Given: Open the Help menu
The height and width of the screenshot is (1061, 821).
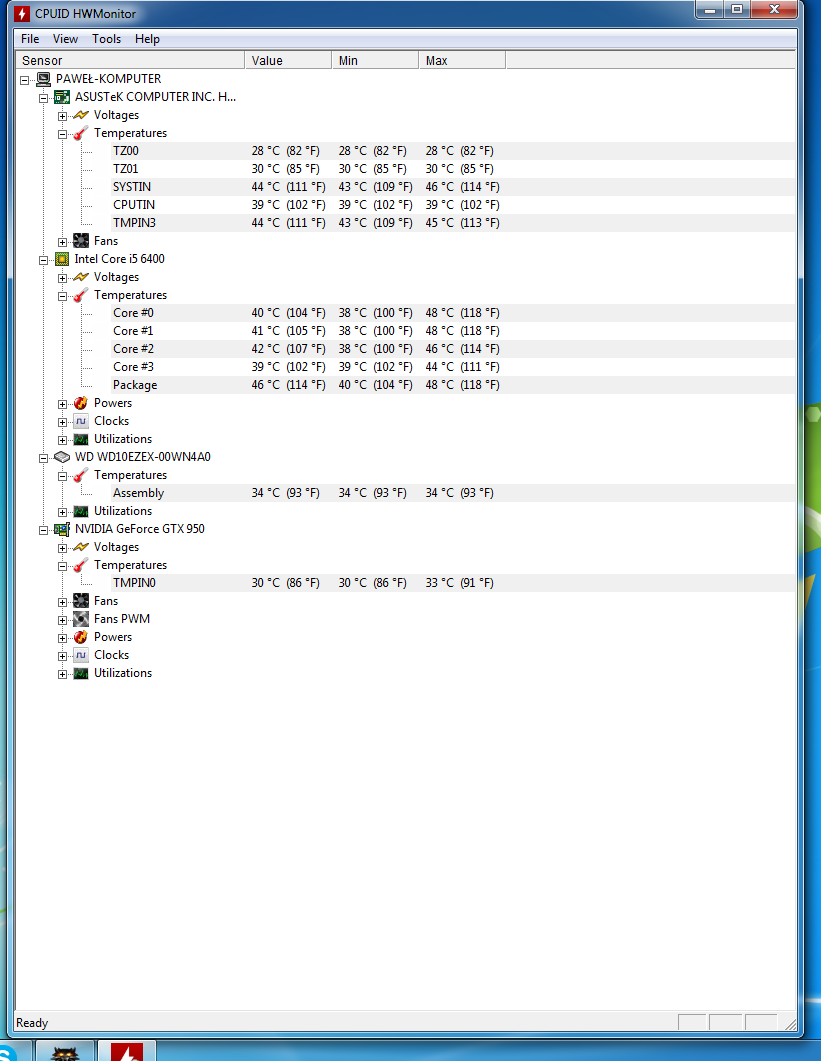Looking at the screenshot, I should click(x=147, y=39).
